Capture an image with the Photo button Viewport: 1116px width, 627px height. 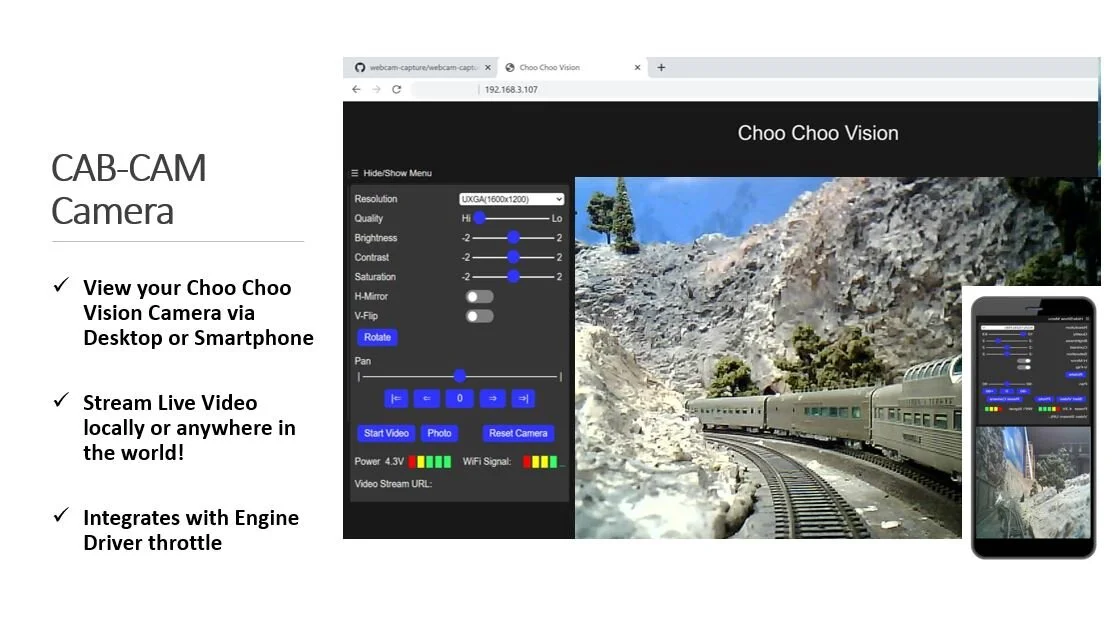[439, 433]
